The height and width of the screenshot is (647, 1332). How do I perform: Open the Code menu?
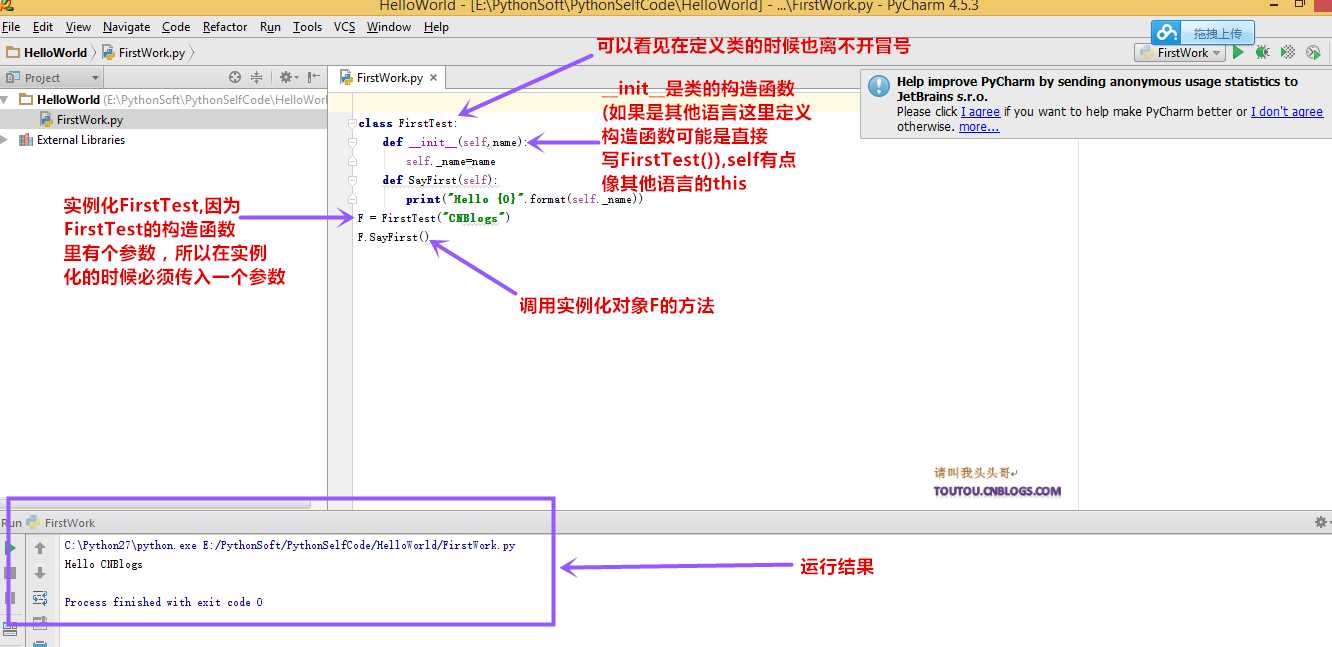[176, 27]
